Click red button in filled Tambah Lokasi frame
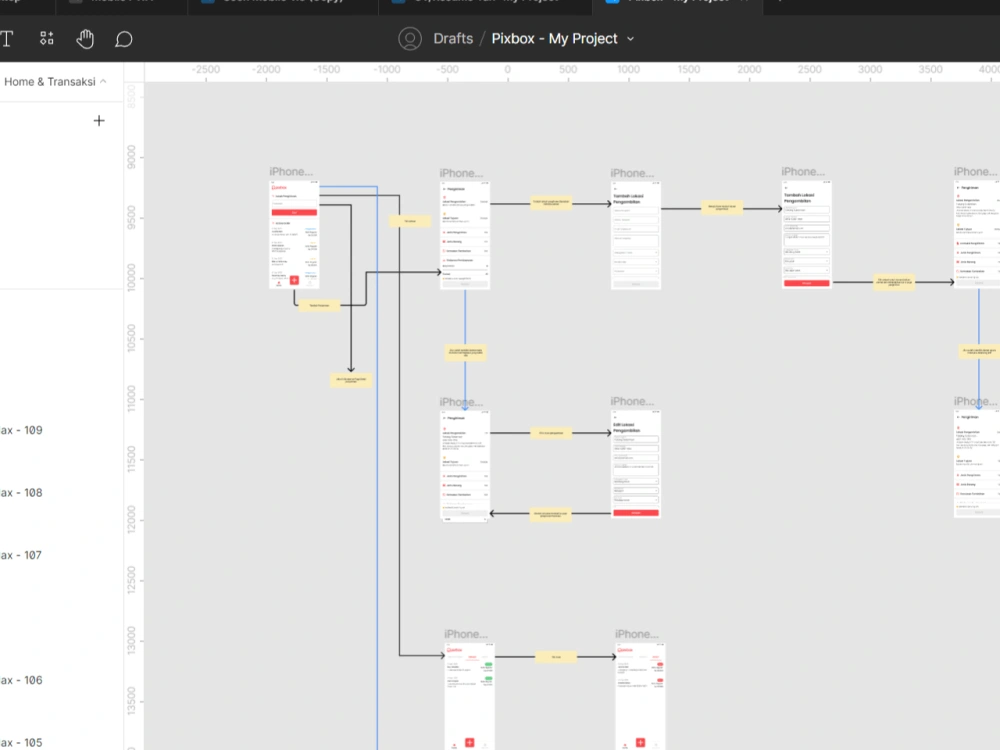Image resolution: width=1000 pixels, height=750 pixels. [x=807, y=283]
